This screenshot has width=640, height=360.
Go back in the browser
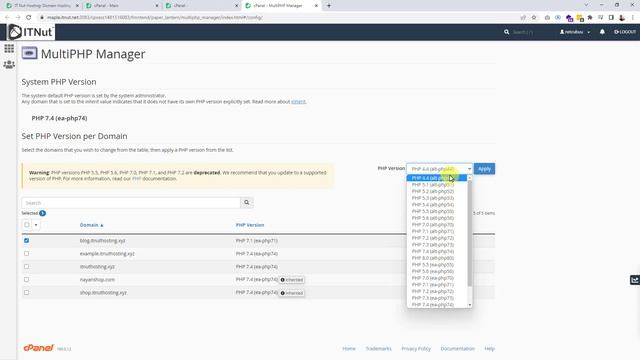click(7, 18)
